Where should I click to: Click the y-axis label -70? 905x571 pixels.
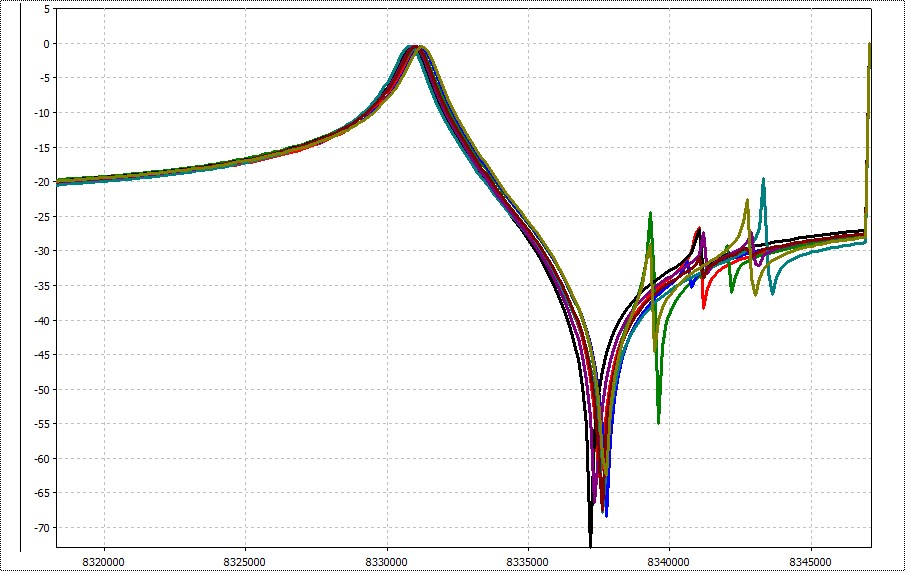(40, 528)
